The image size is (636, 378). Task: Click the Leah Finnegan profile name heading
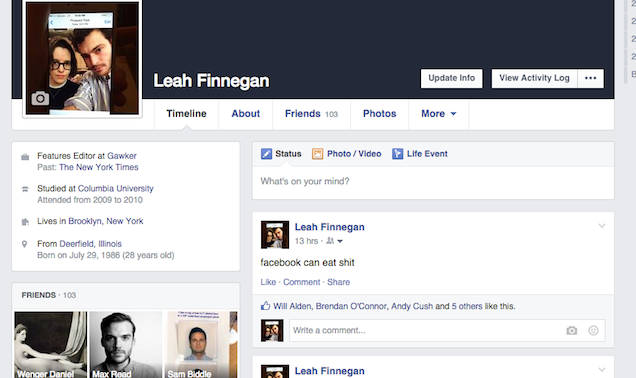point(211,81)
